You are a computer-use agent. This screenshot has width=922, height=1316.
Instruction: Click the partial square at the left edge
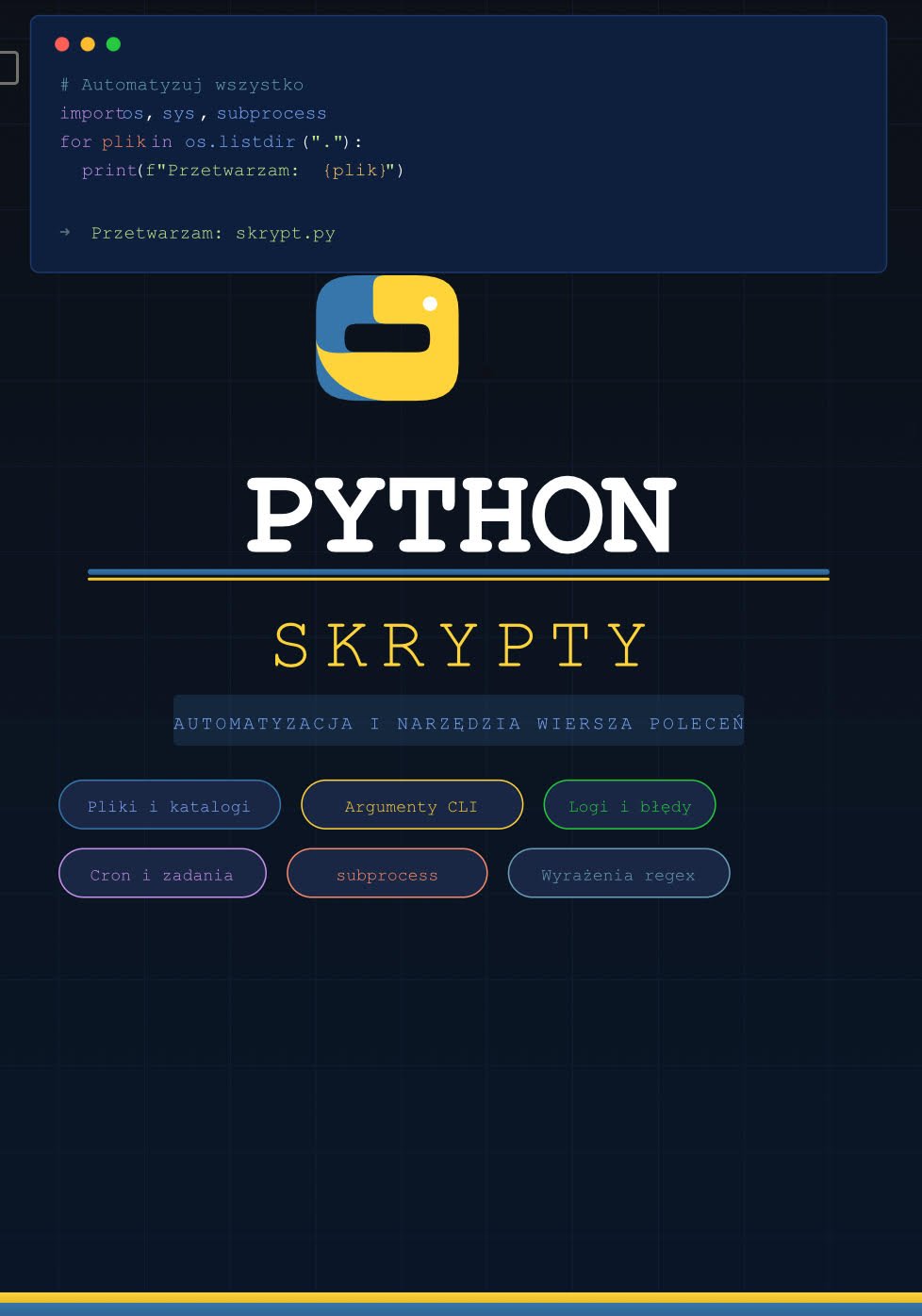pyautogui.click(x=8, y=68)
